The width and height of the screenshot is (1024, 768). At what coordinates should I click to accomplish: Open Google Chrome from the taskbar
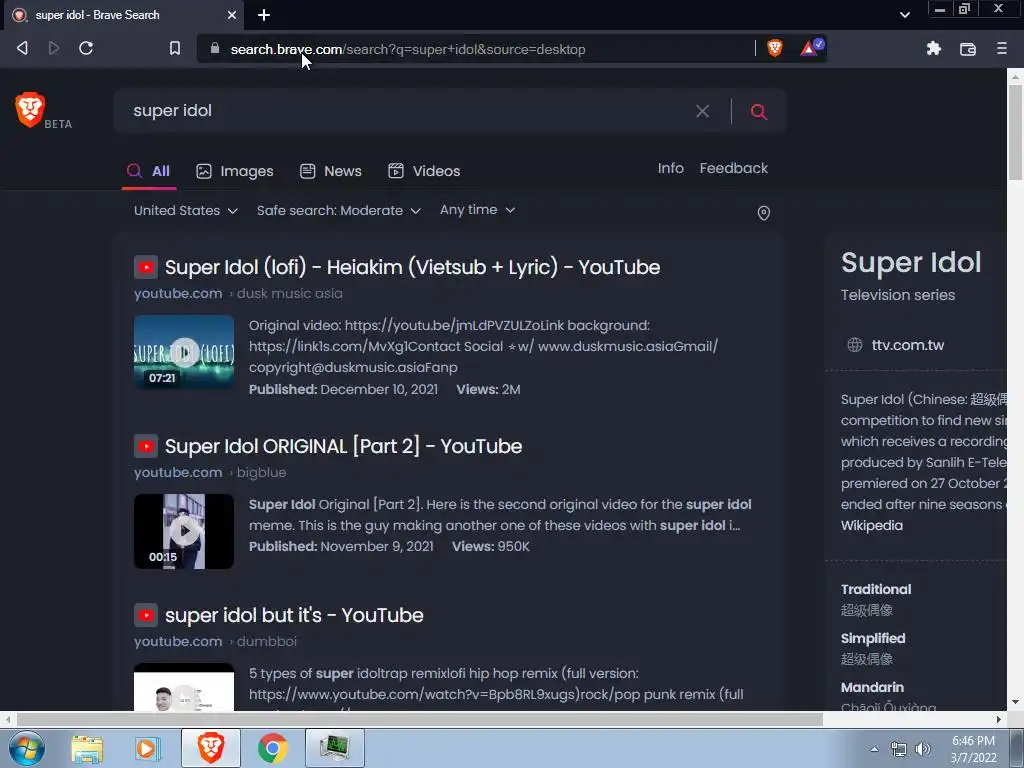(273, 748)
